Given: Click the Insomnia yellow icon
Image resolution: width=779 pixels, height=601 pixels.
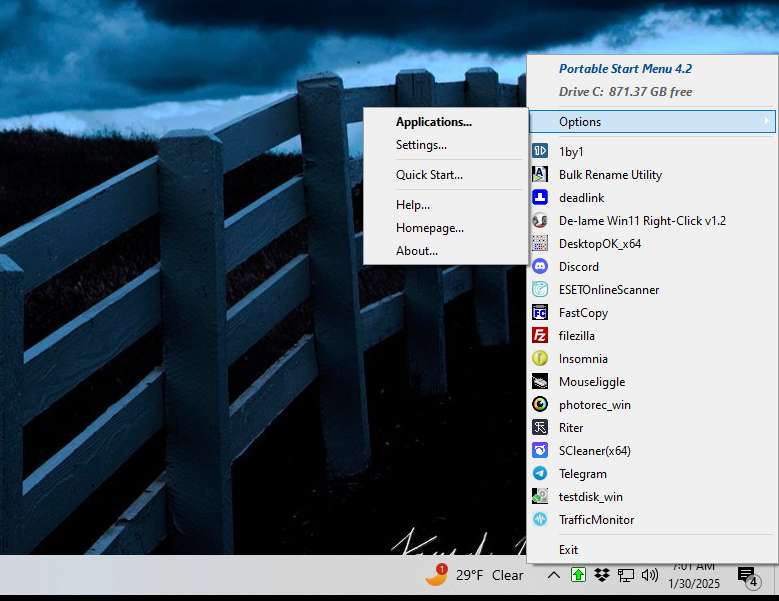Looking at the screenshot, I should (x=540, y=358).
